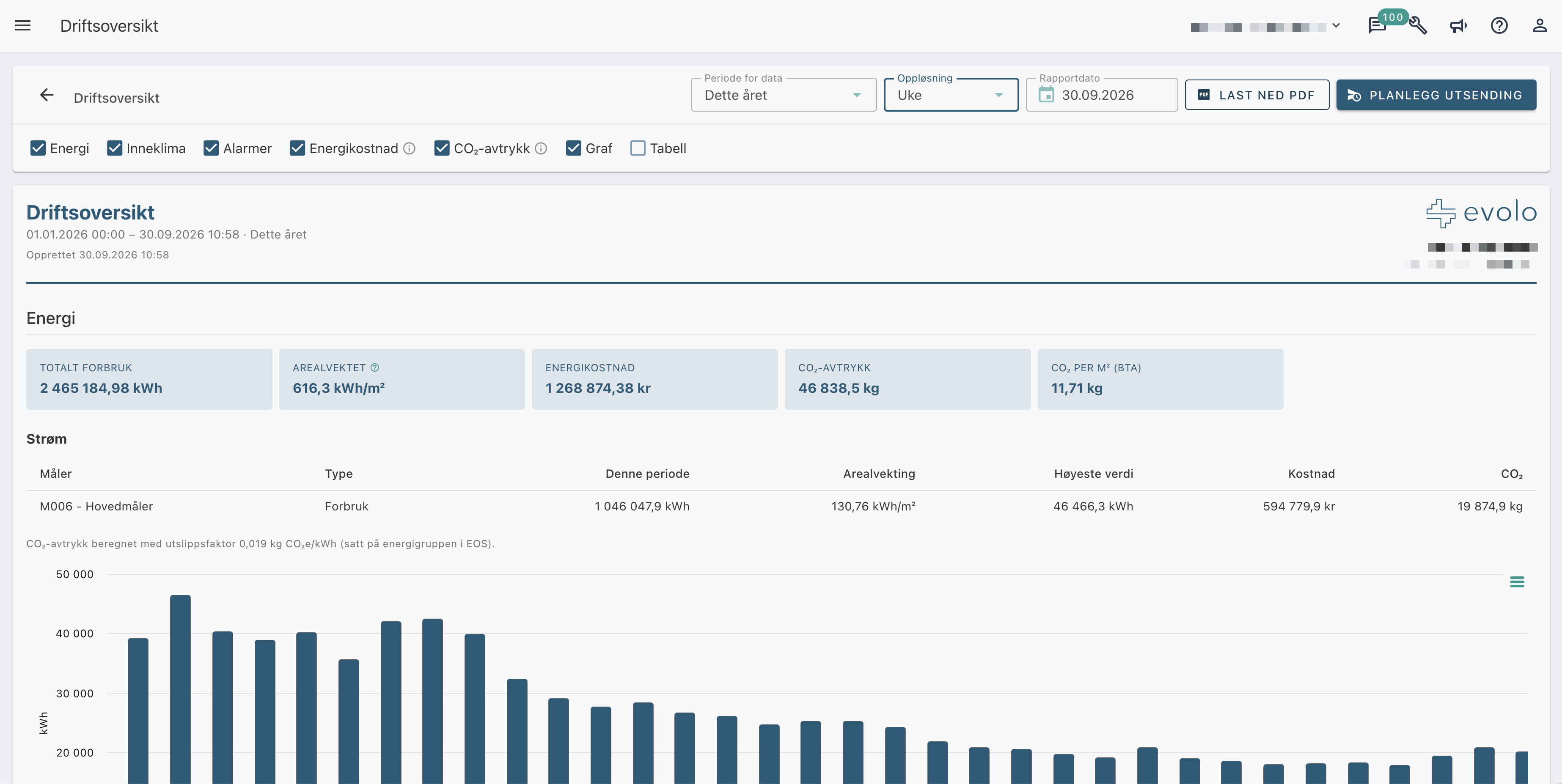The height and width of the screenshot is (784, 1562).
Task: Open the hamburger navigation menu
Action: tap(23, 25)
